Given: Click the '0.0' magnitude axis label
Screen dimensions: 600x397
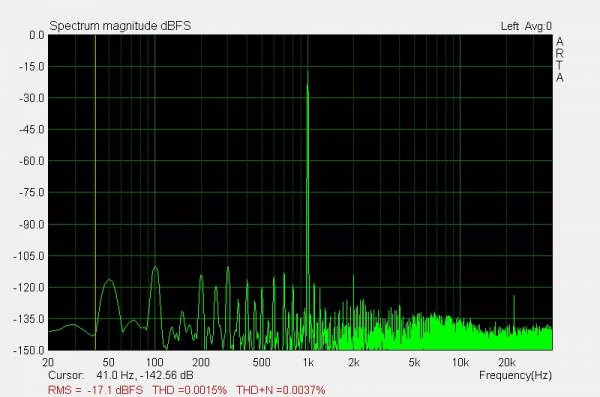Looking at the screenshot, I should (37, 35).
